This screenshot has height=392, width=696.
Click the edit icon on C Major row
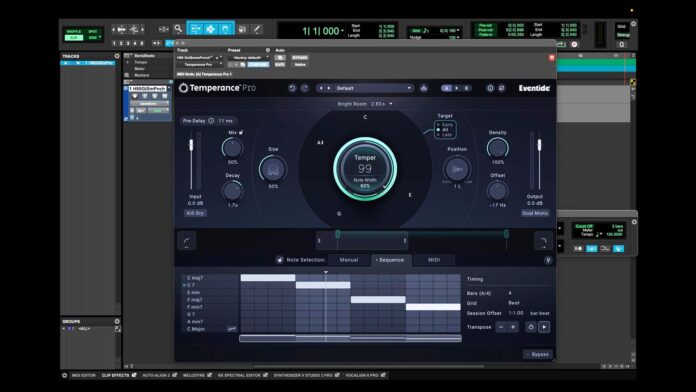pos(231,329)
